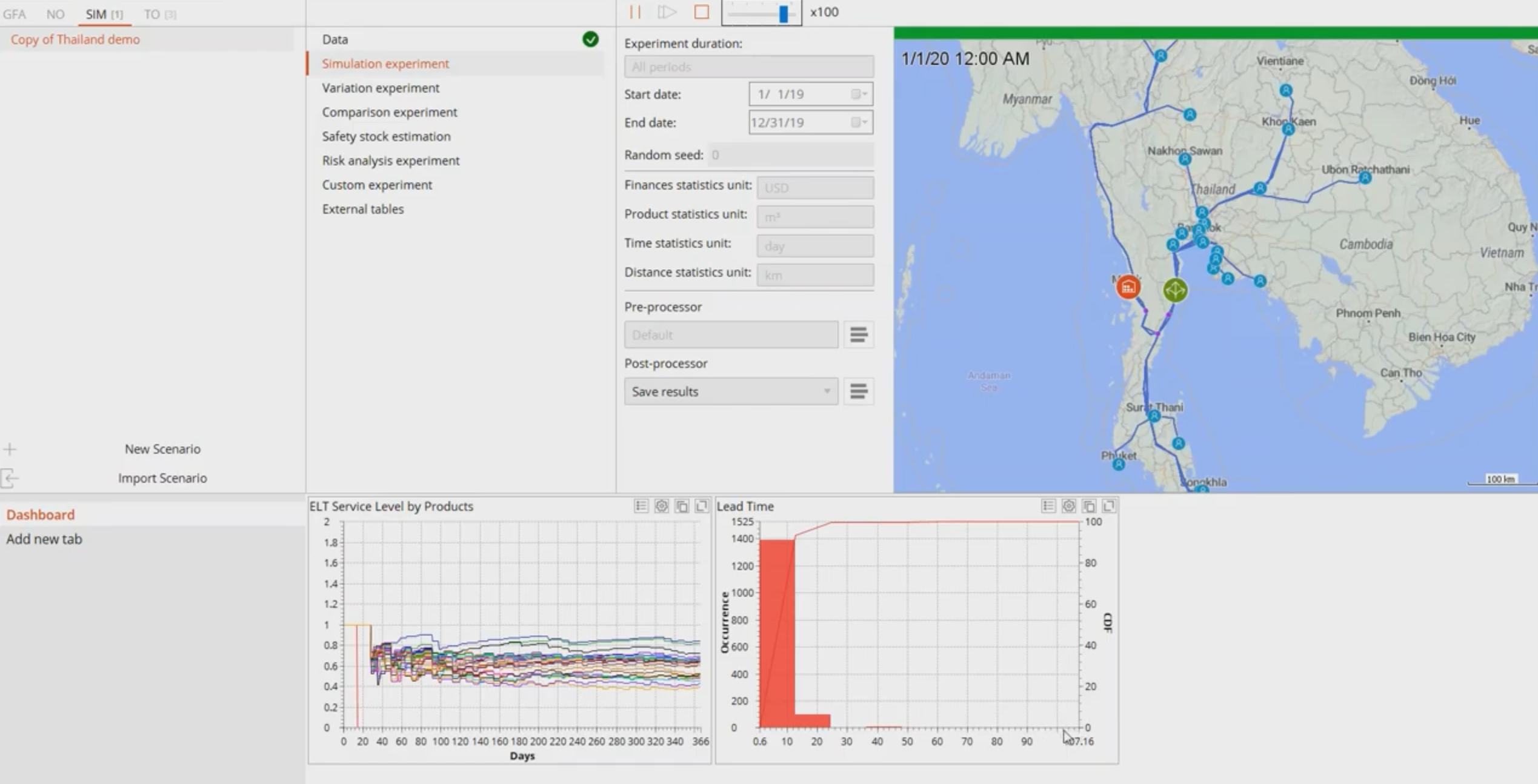The width and height of the screenshot is (1538, 784).
Task: Copy the ELT Service Level chart
Action: point(682,506)
